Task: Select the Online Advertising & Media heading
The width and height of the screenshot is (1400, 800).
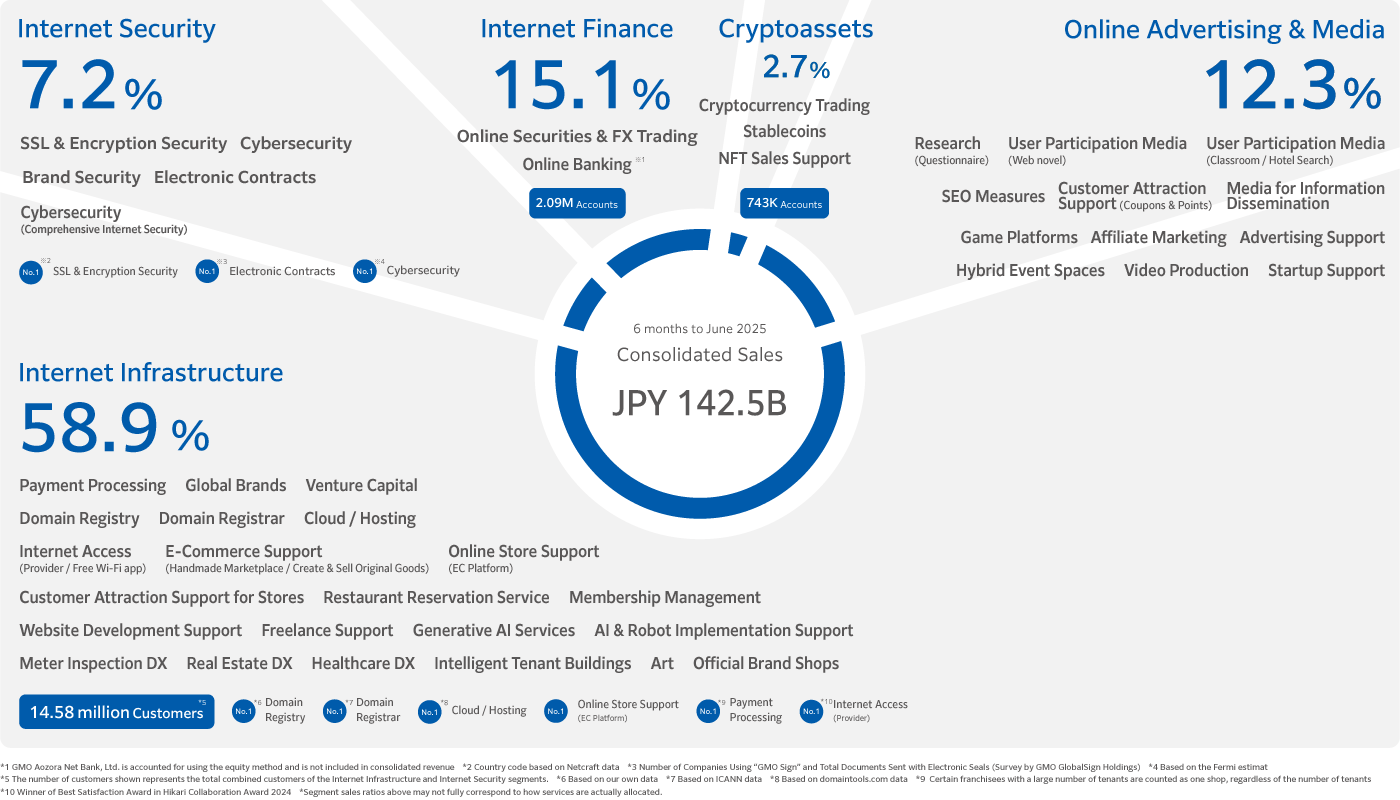Action: pos(1224,30)
